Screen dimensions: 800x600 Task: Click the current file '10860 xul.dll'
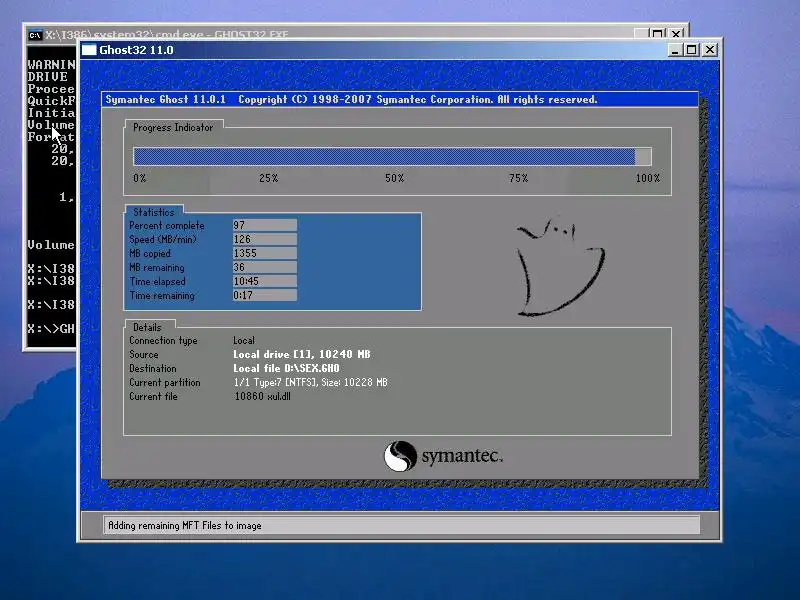[262, 396]
